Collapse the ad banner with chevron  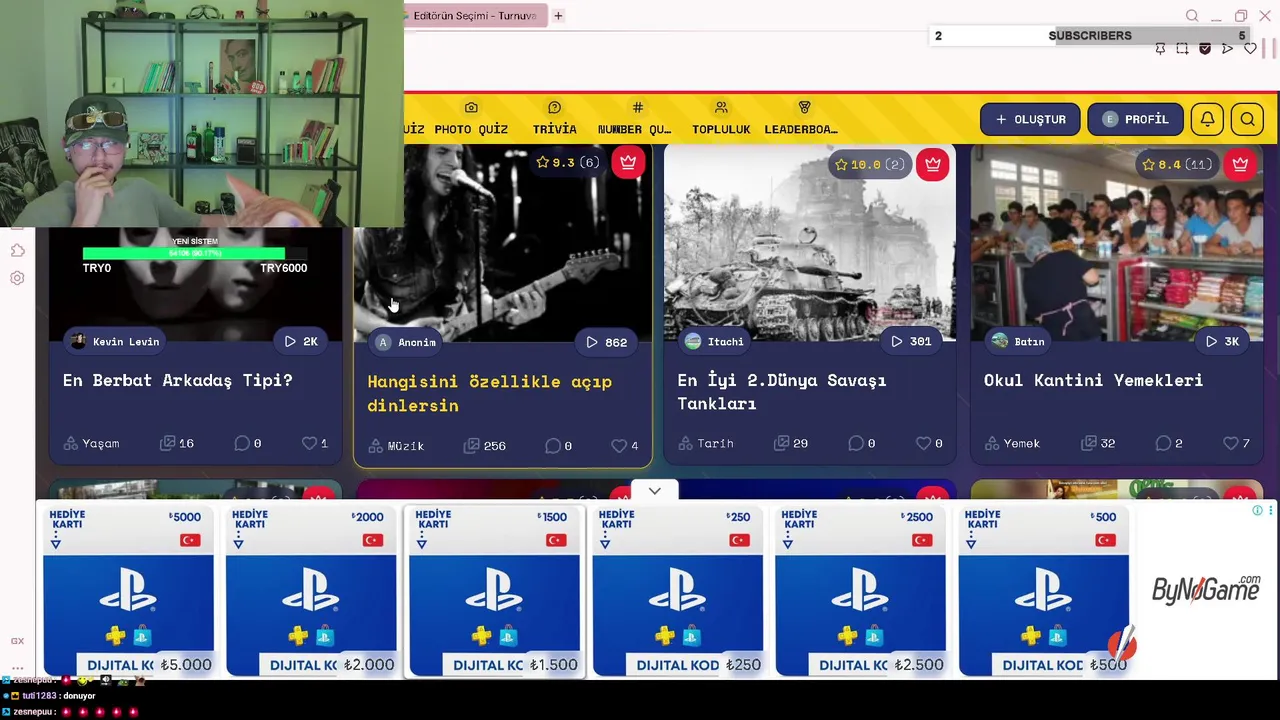654,491
